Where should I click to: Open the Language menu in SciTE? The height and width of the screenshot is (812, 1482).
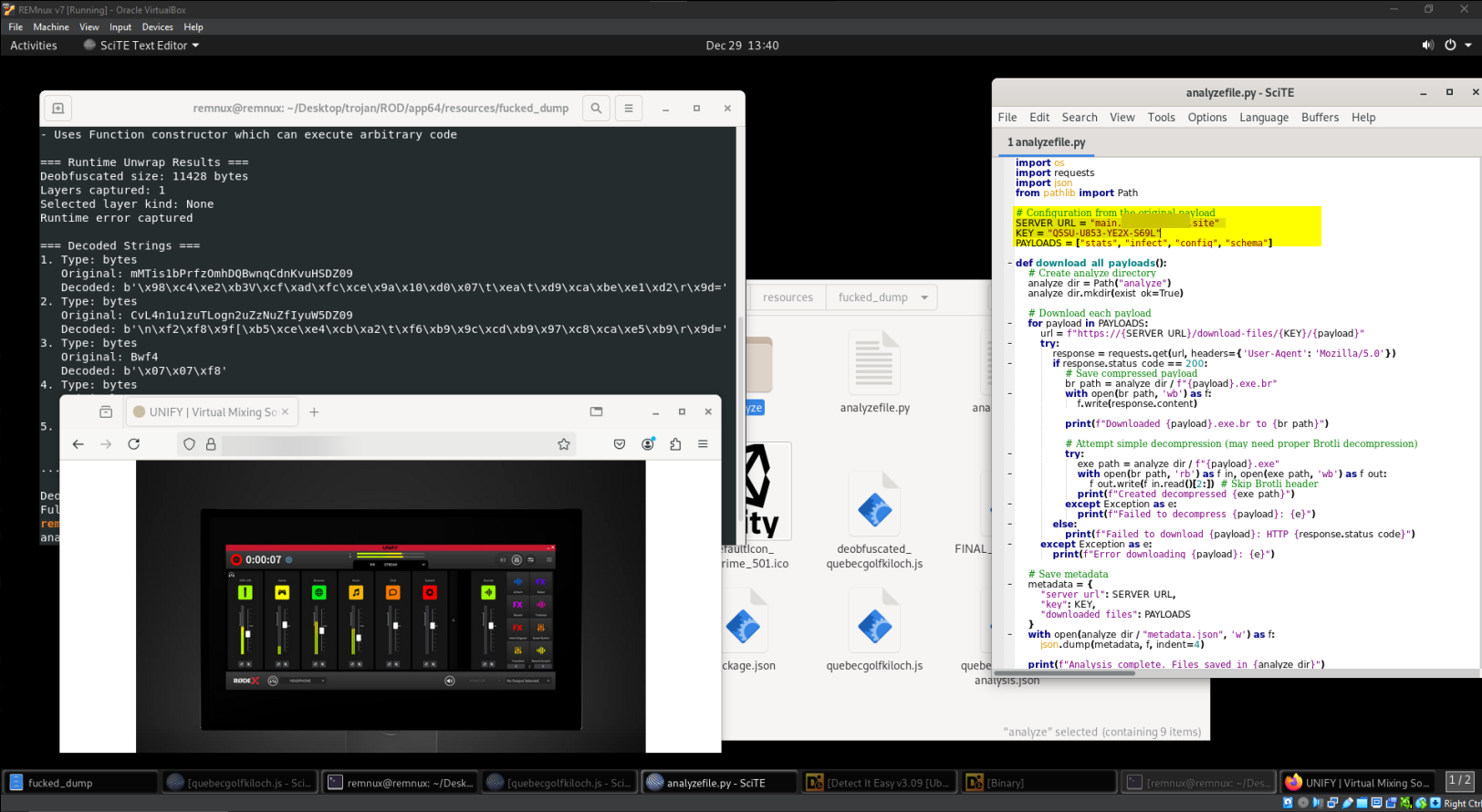[1263, 118]
